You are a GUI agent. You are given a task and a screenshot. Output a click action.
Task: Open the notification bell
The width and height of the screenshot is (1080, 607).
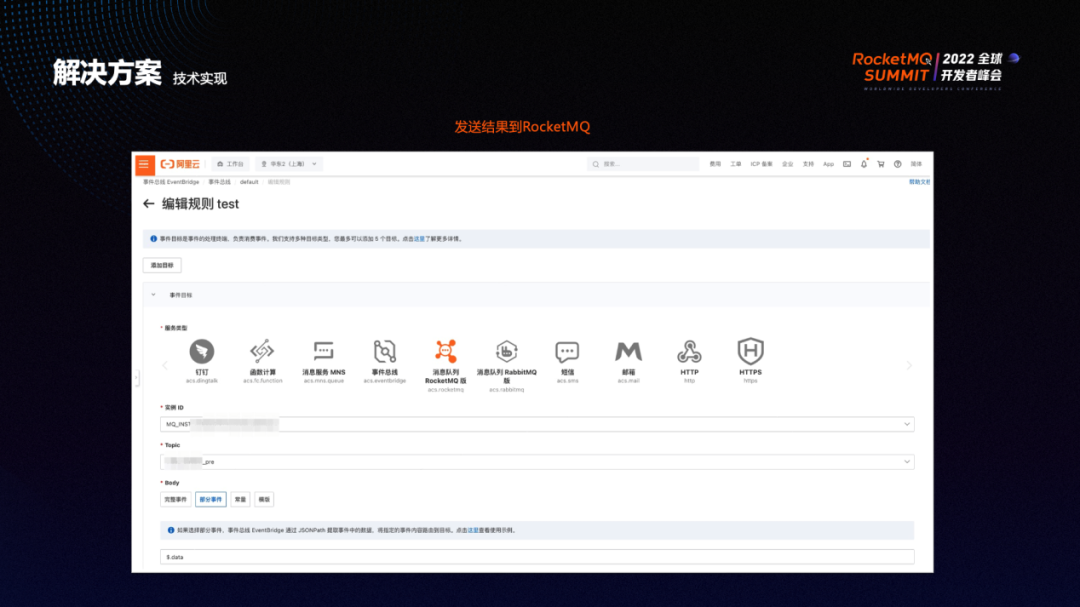864,164
